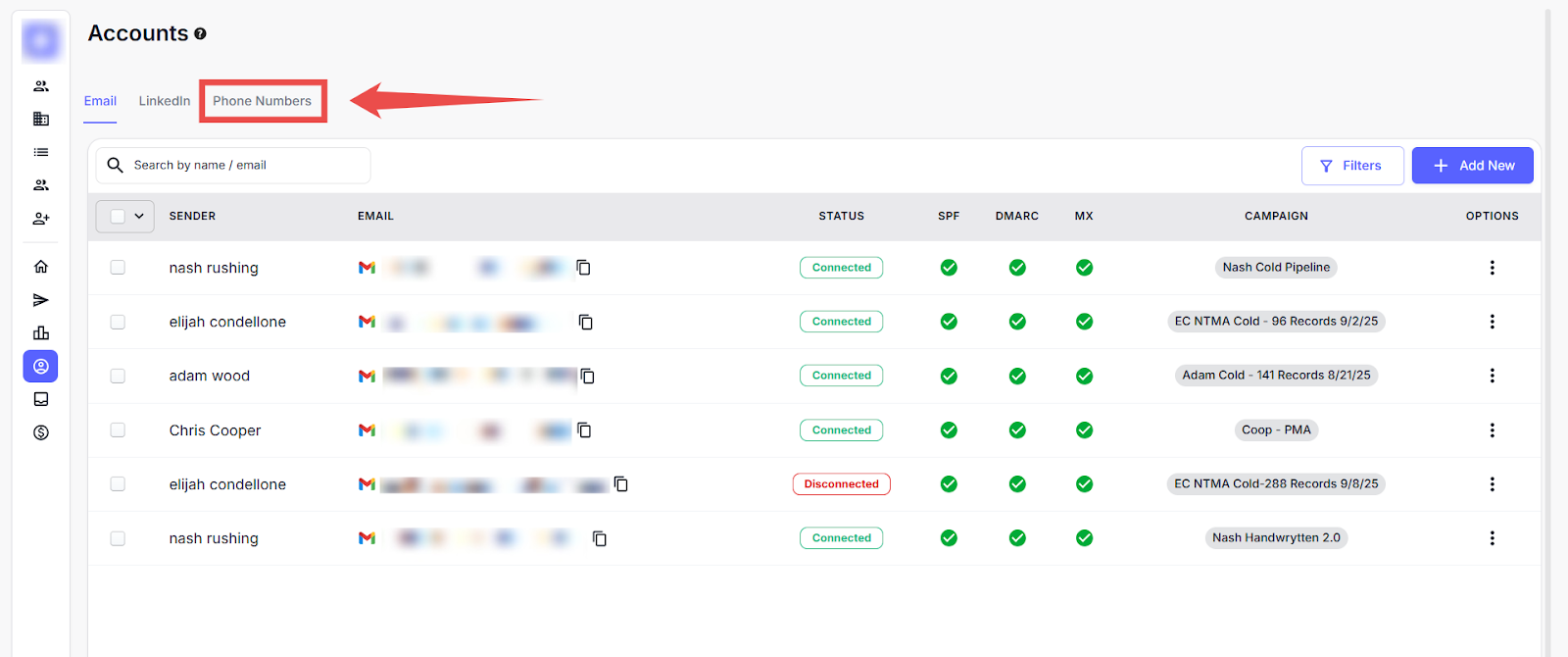
Task: Open the inbox icon in sidebar
Action: [41, 399]
